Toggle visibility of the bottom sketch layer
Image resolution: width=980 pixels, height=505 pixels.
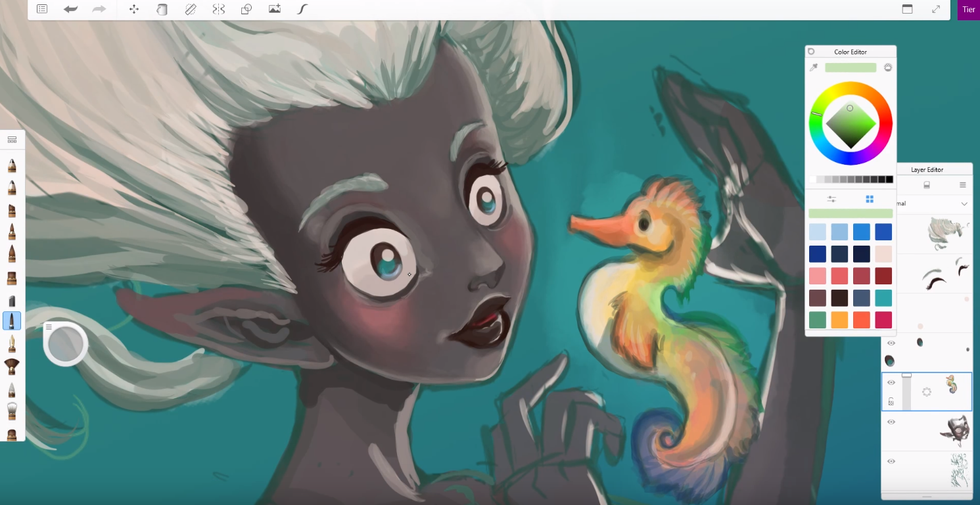891,461
